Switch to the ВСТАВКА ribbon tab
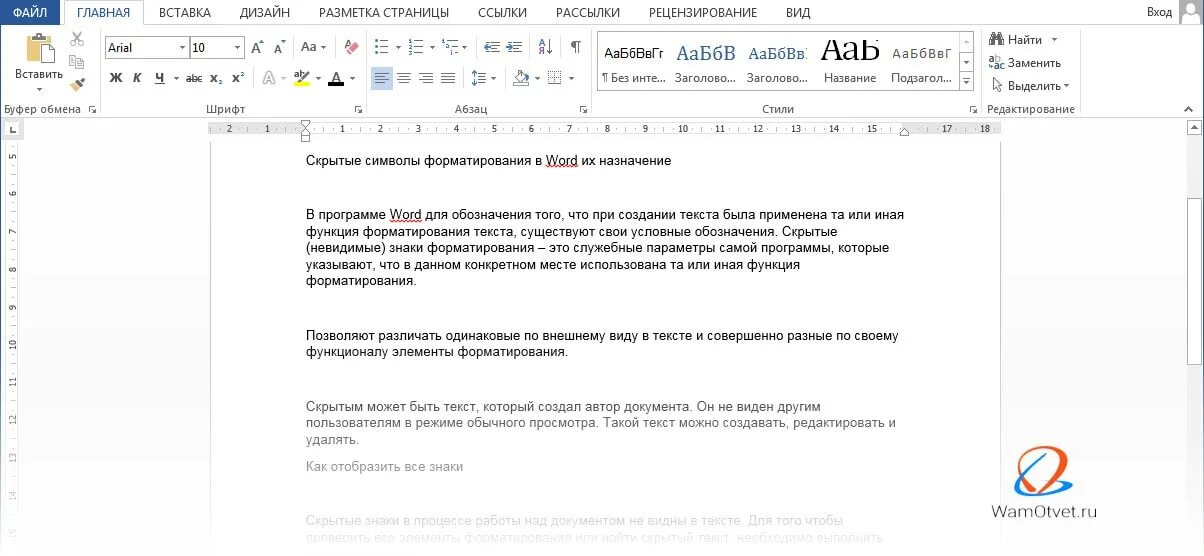1204x556 pixels. pos(184,12)
